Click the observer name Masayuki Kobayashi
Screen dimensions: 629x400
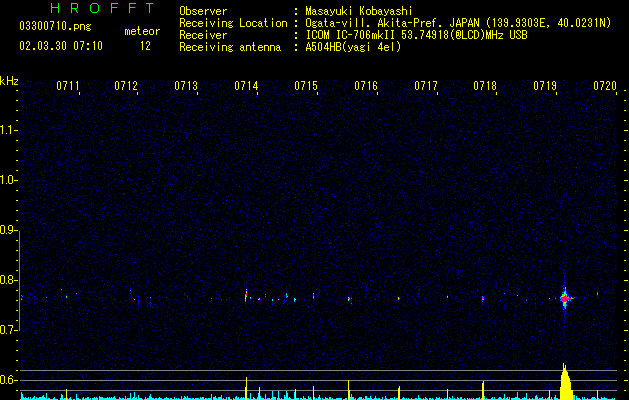(x=359, y=11)
